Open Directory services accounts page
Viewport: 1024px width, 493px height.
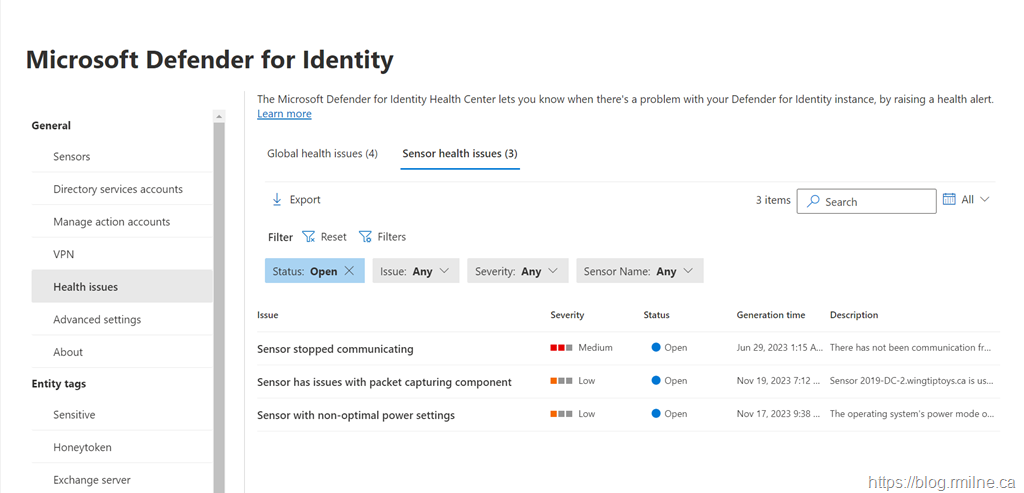pos(118,189)
